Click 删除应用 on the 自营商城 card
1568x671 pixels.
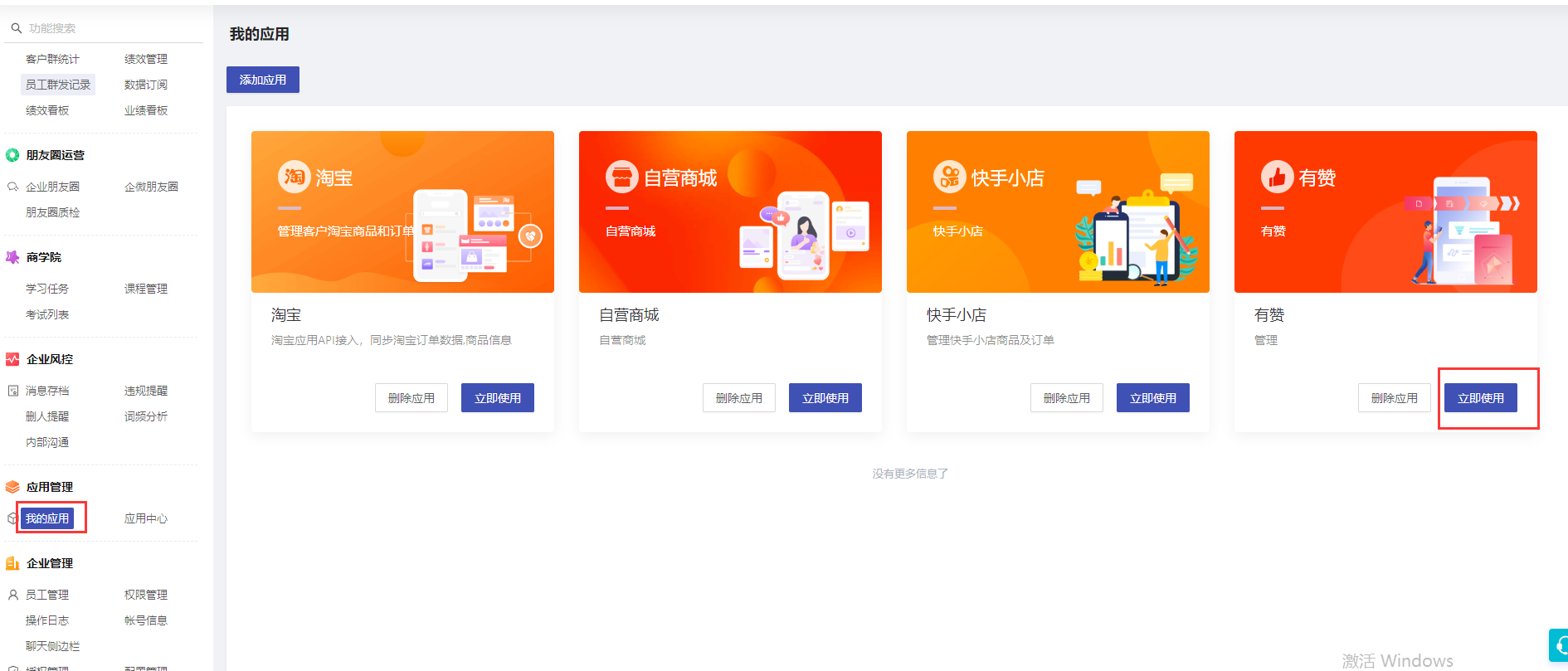click(x=739, y=398)
